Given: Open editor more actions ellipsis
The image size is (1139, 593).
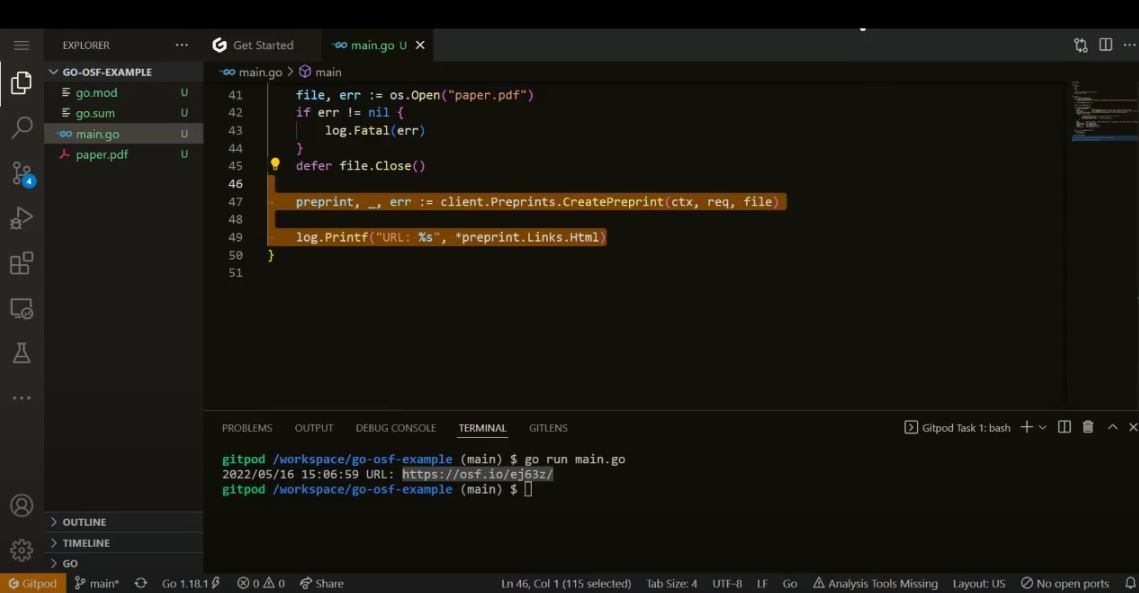Looking at the screenshot, I should click(1130, 45).
